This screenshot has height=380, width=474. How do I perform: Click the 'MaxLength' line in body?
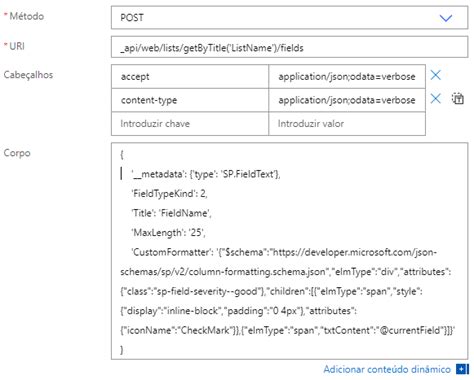click(x=168, y=233)
